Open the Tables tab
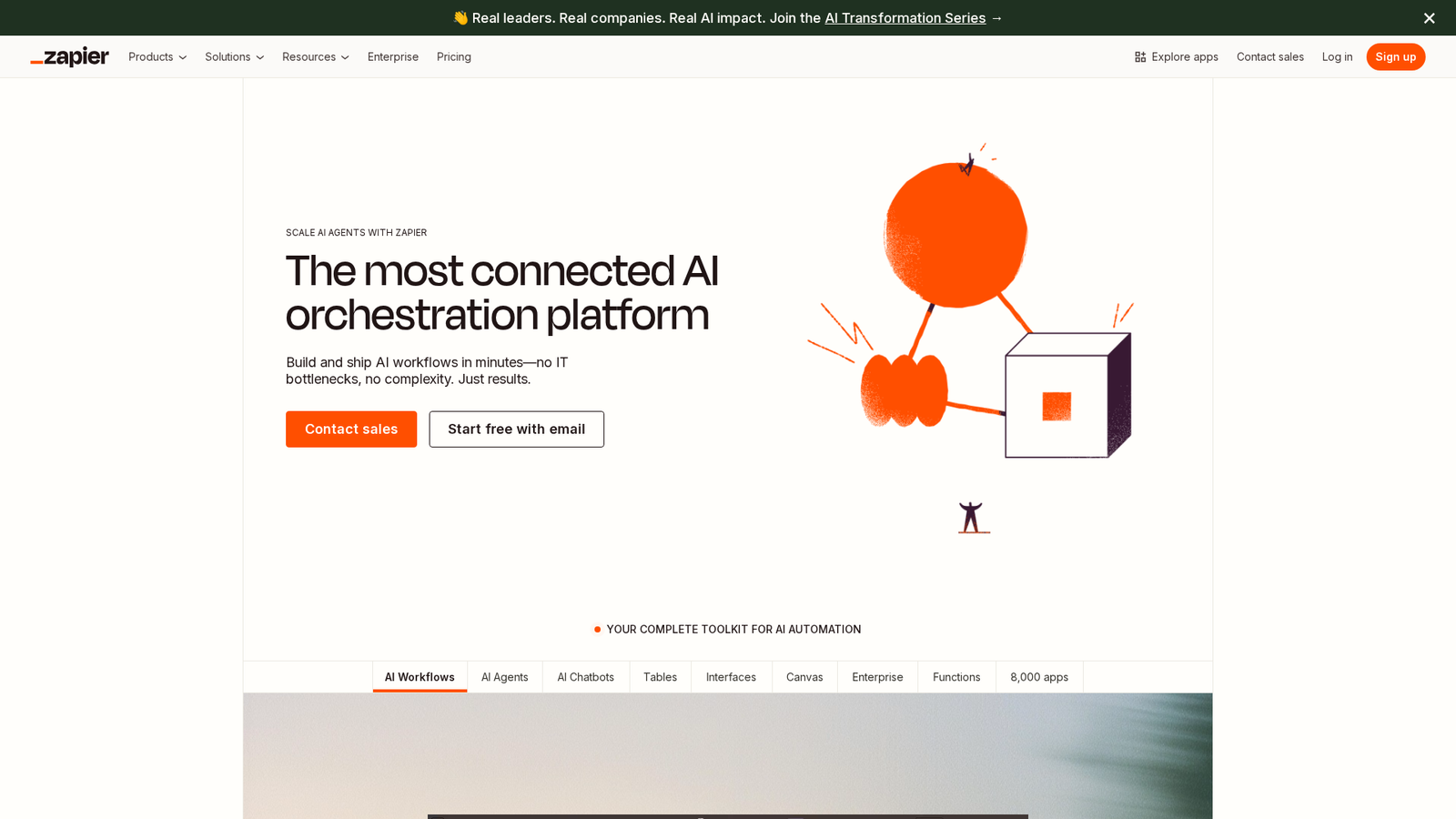This screenshot has width=1456, height=819. click(x=660, y=677)
